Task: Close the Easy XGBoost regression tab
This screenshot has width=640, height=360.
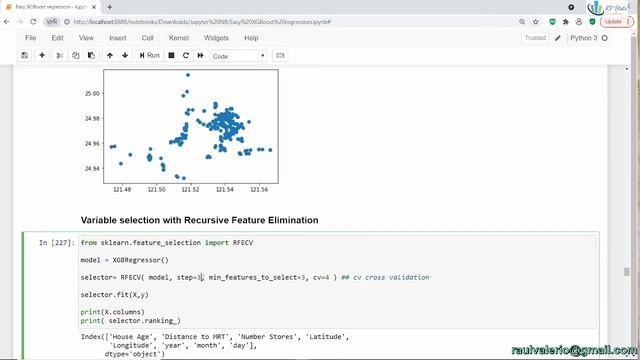Action: [x=94, y=7]
